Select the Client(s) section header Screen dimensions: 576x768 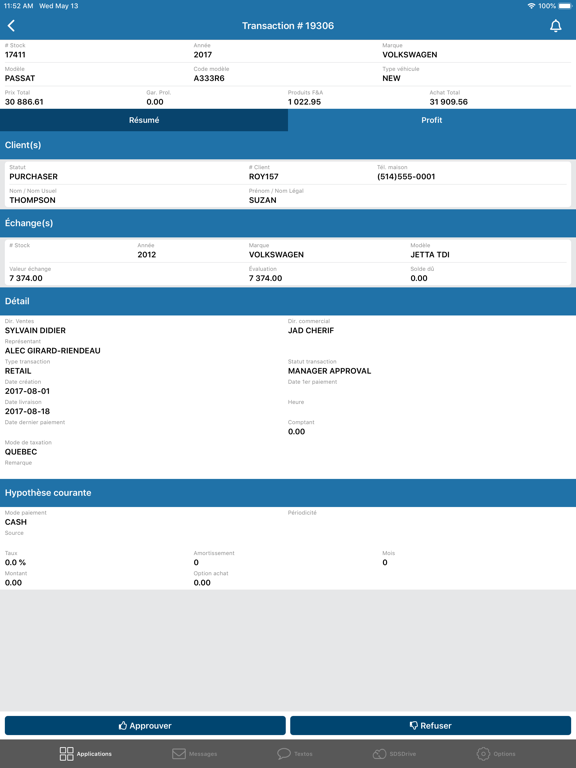click(x=288, y=145)
